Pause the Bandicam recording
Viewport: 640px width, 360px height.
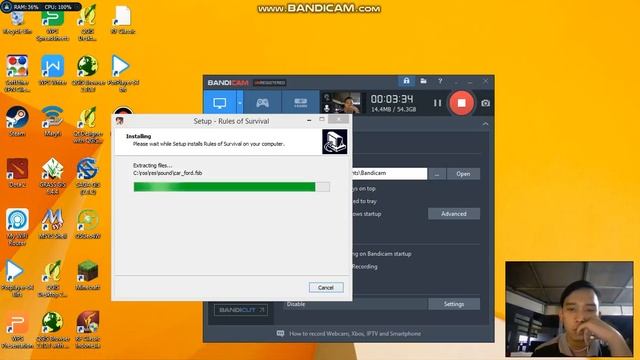438,103
